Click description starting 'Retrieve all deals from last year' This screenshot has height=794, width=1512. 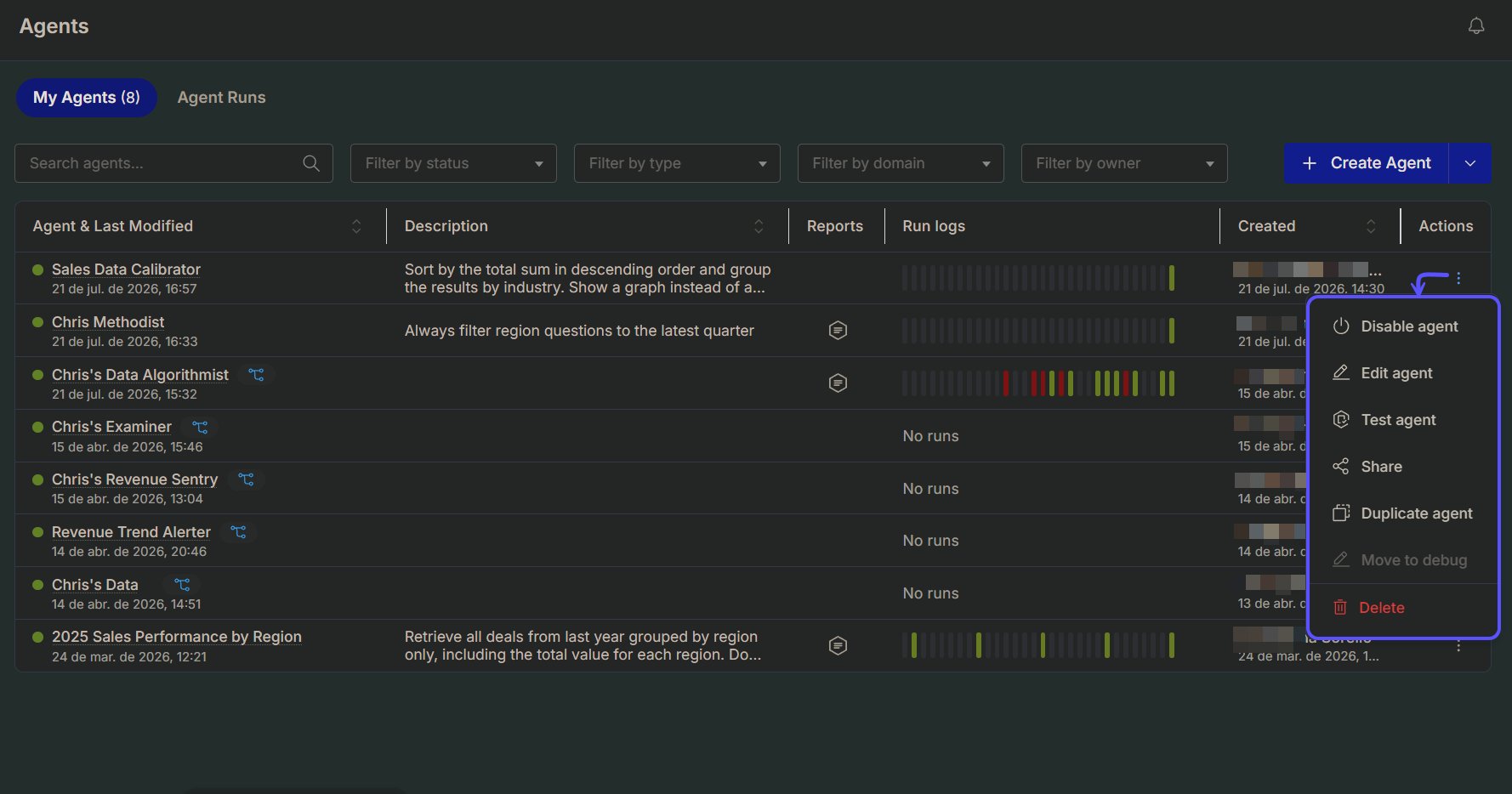583,646
